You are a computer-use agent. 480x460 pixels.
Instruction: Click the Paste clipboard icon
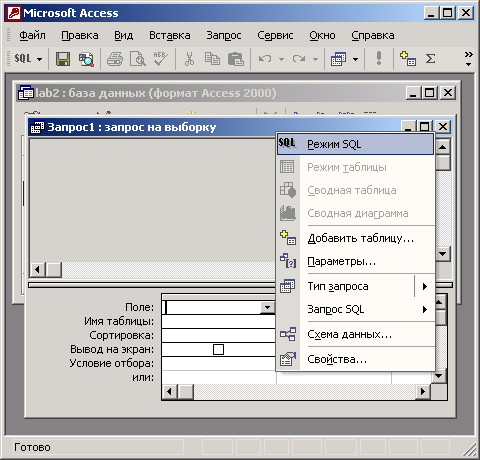[236, 59]
